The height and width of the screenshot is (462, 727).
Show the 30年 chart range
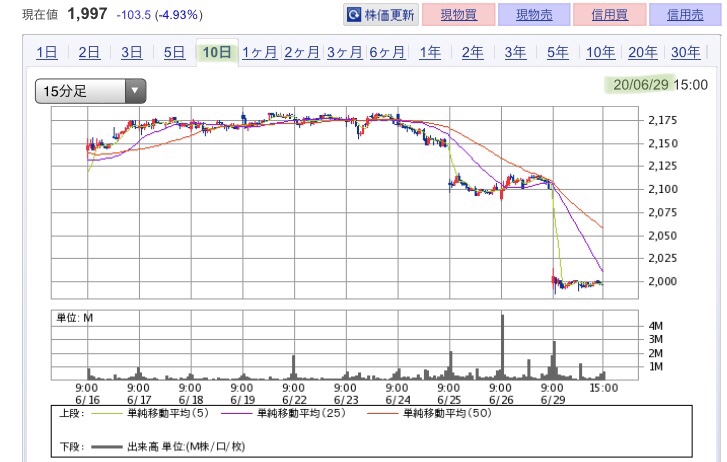[x=685, y=52]
